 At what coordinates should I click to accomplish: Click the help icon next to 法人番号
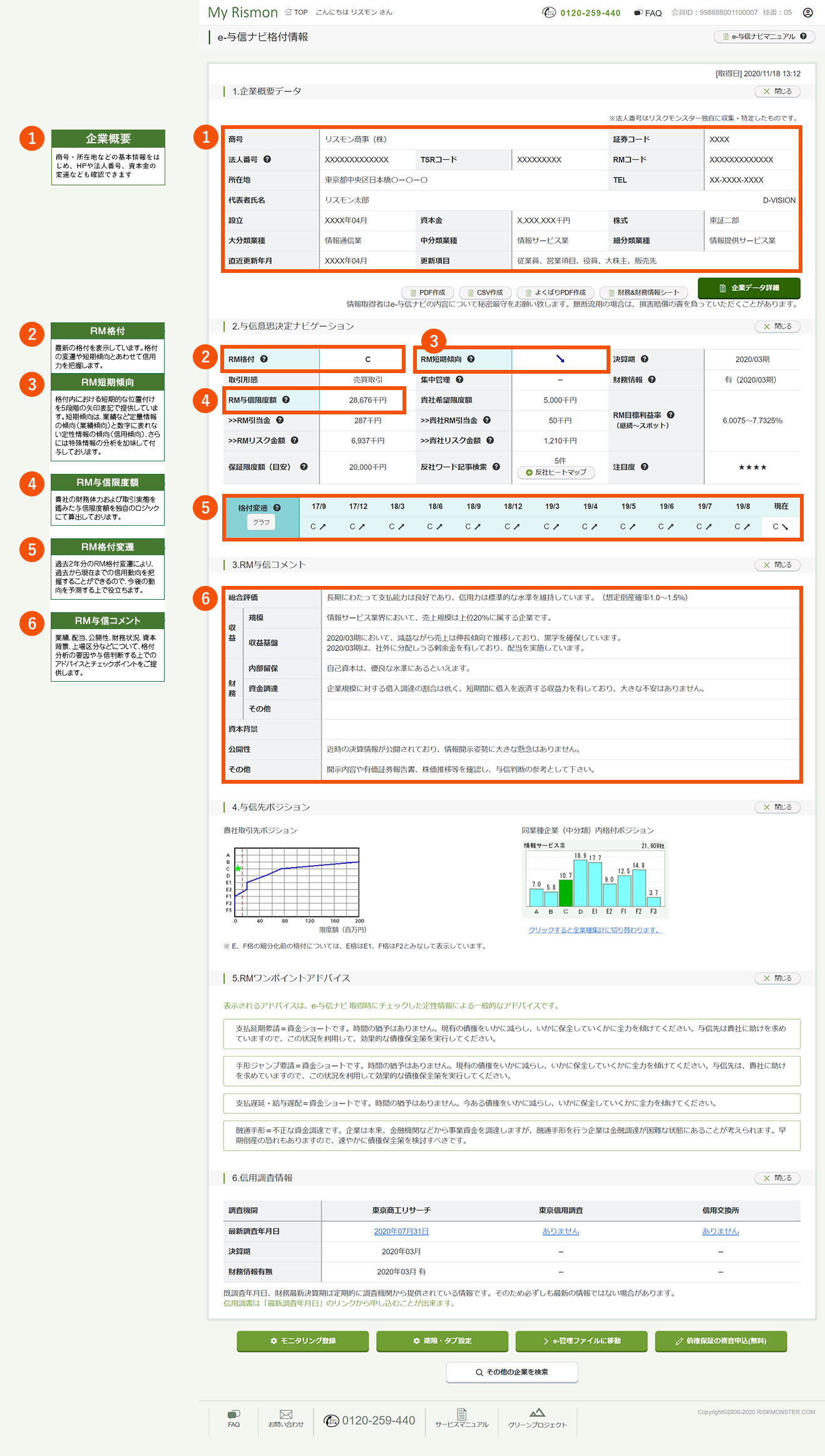267,160
